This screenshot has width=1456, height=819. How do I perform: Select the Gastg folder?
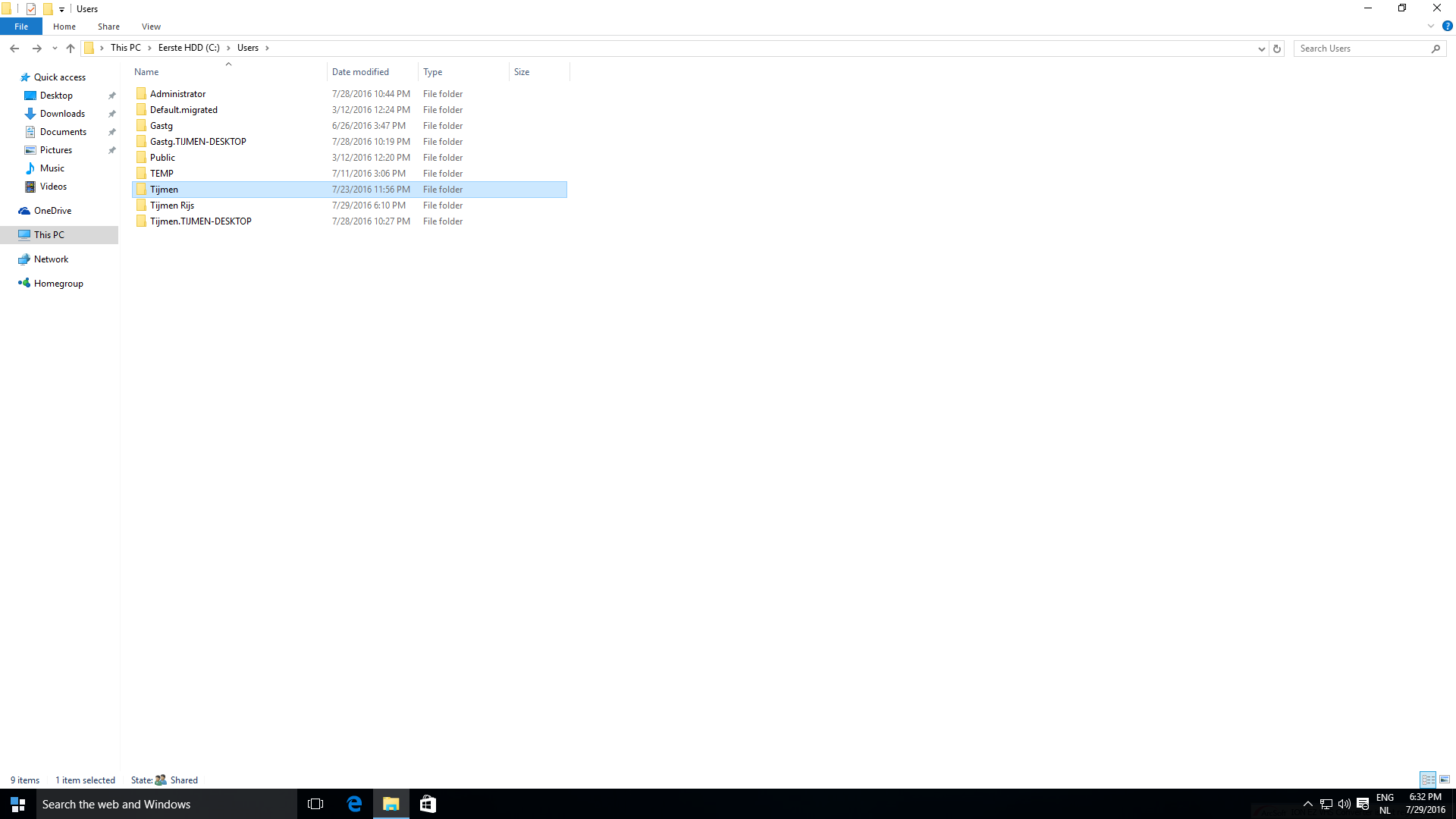[x=350, y=126]
